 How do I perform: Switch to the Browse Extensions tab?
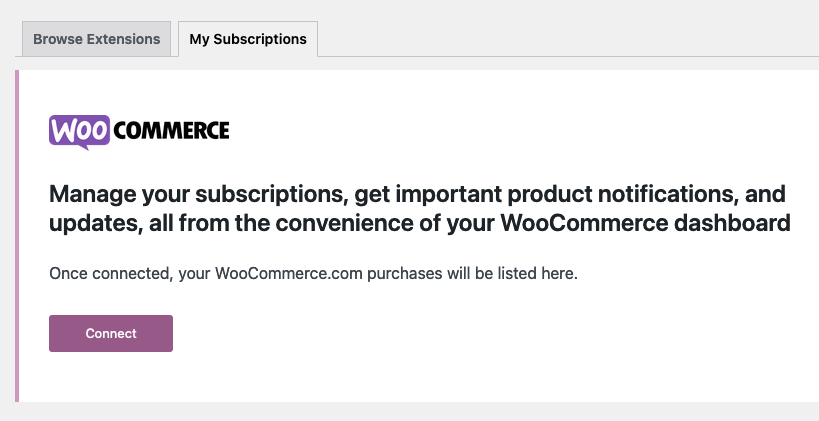click(97, 39)
